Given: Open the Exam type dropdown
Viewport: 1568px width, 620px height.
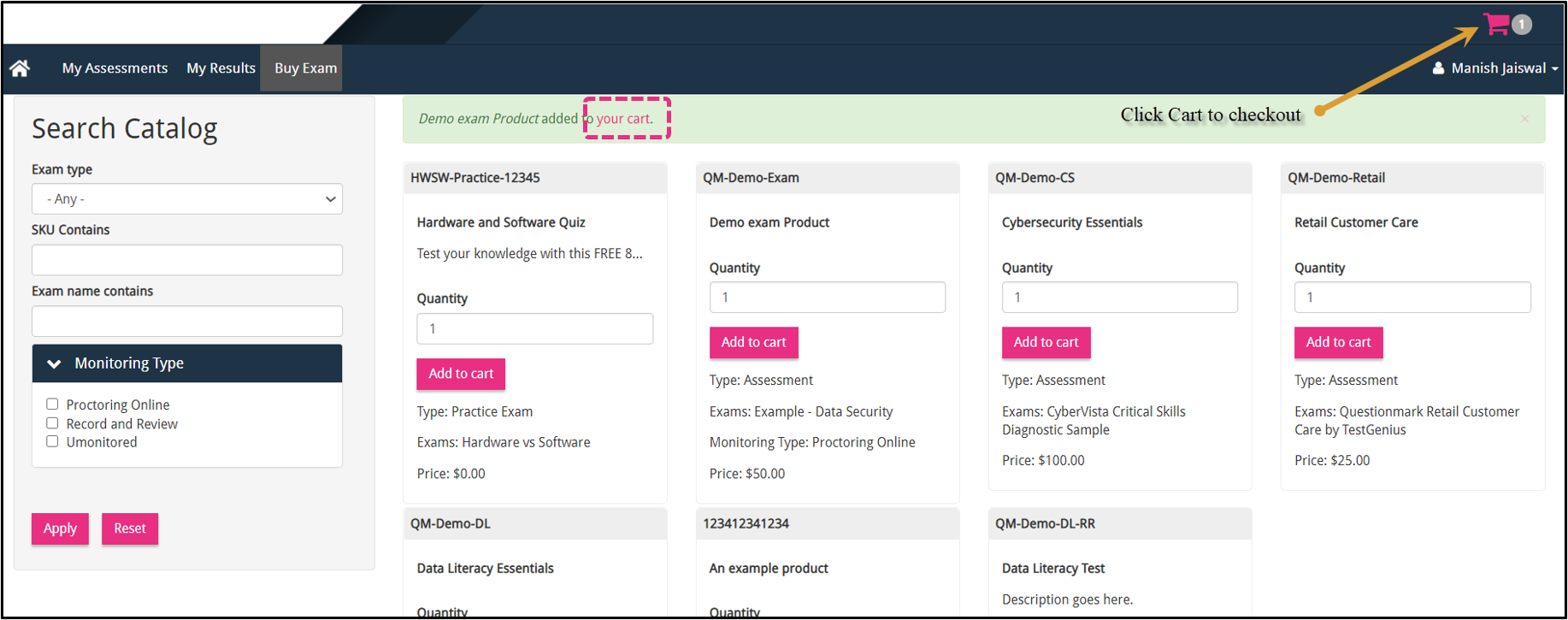Looking at the screenshot, I should tap(187, 199).
